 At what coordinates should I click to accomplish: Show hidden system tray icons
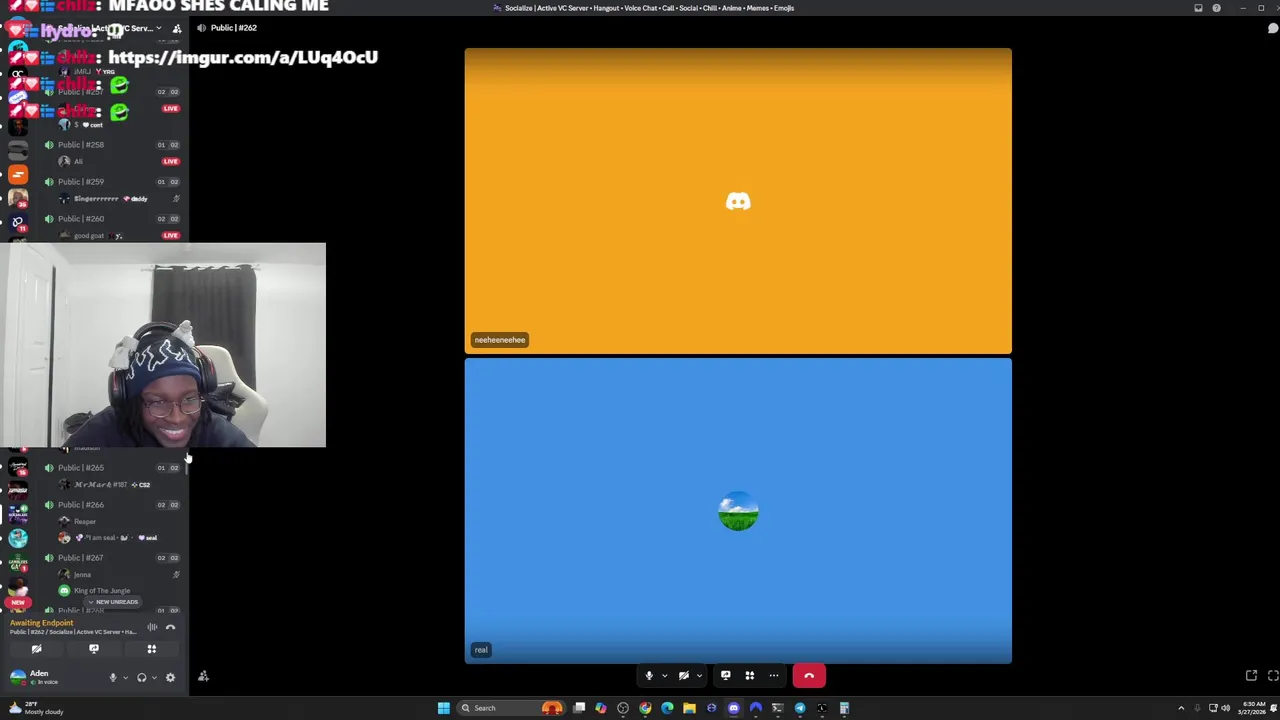point(1181,708)
